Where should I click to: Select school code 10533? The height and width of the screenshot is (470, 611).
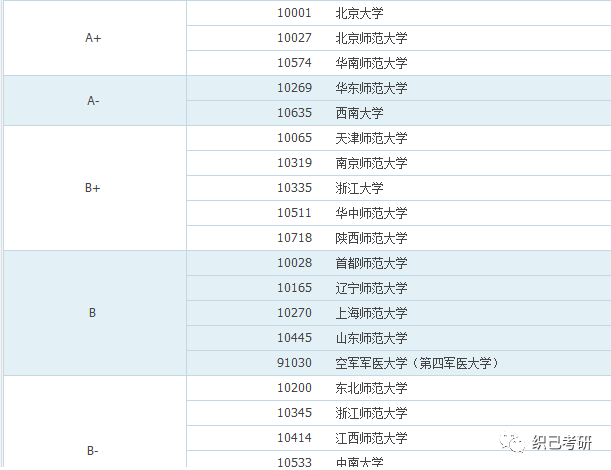[294, 462]
